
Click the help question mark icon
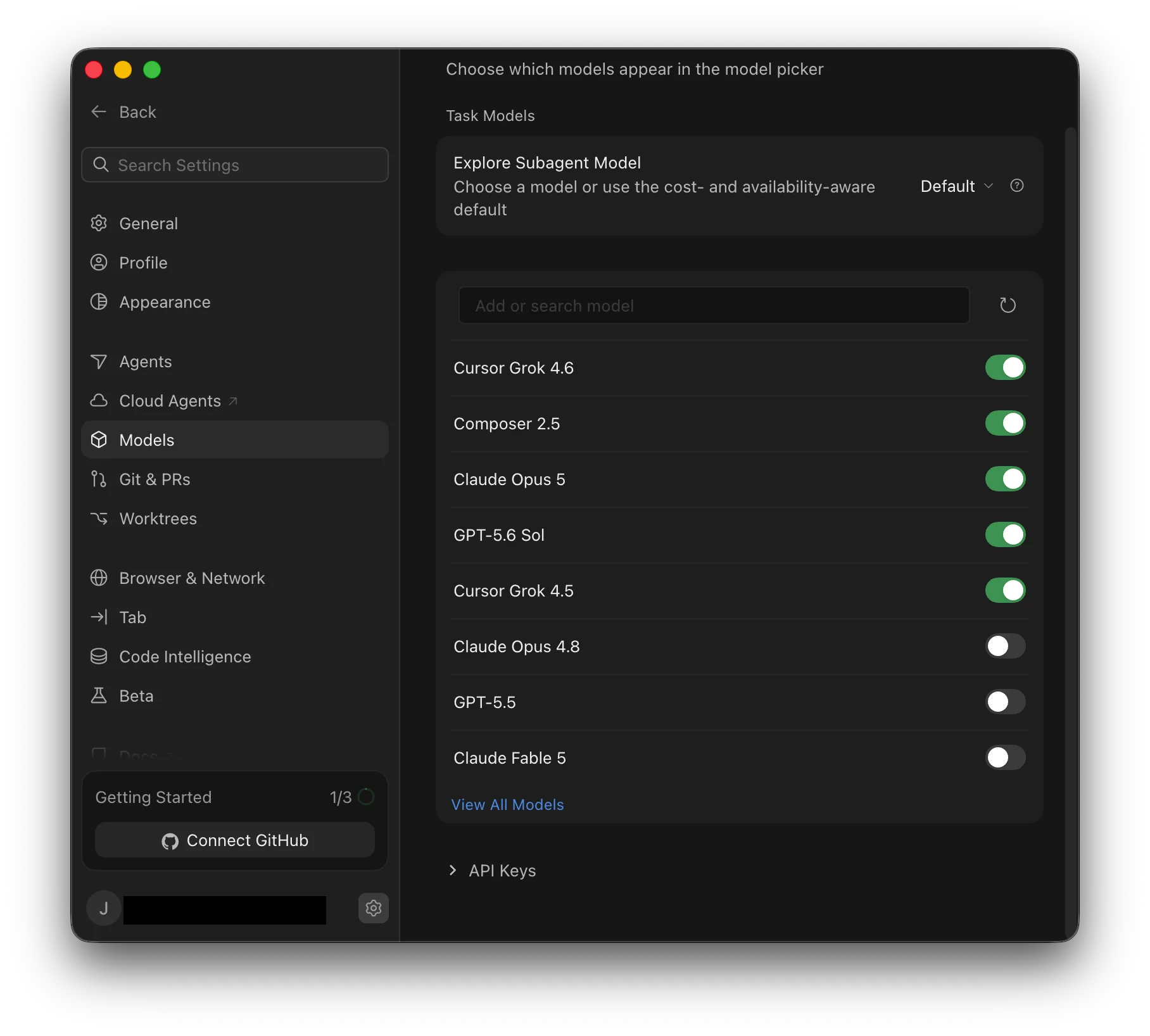coord(1017,186)
